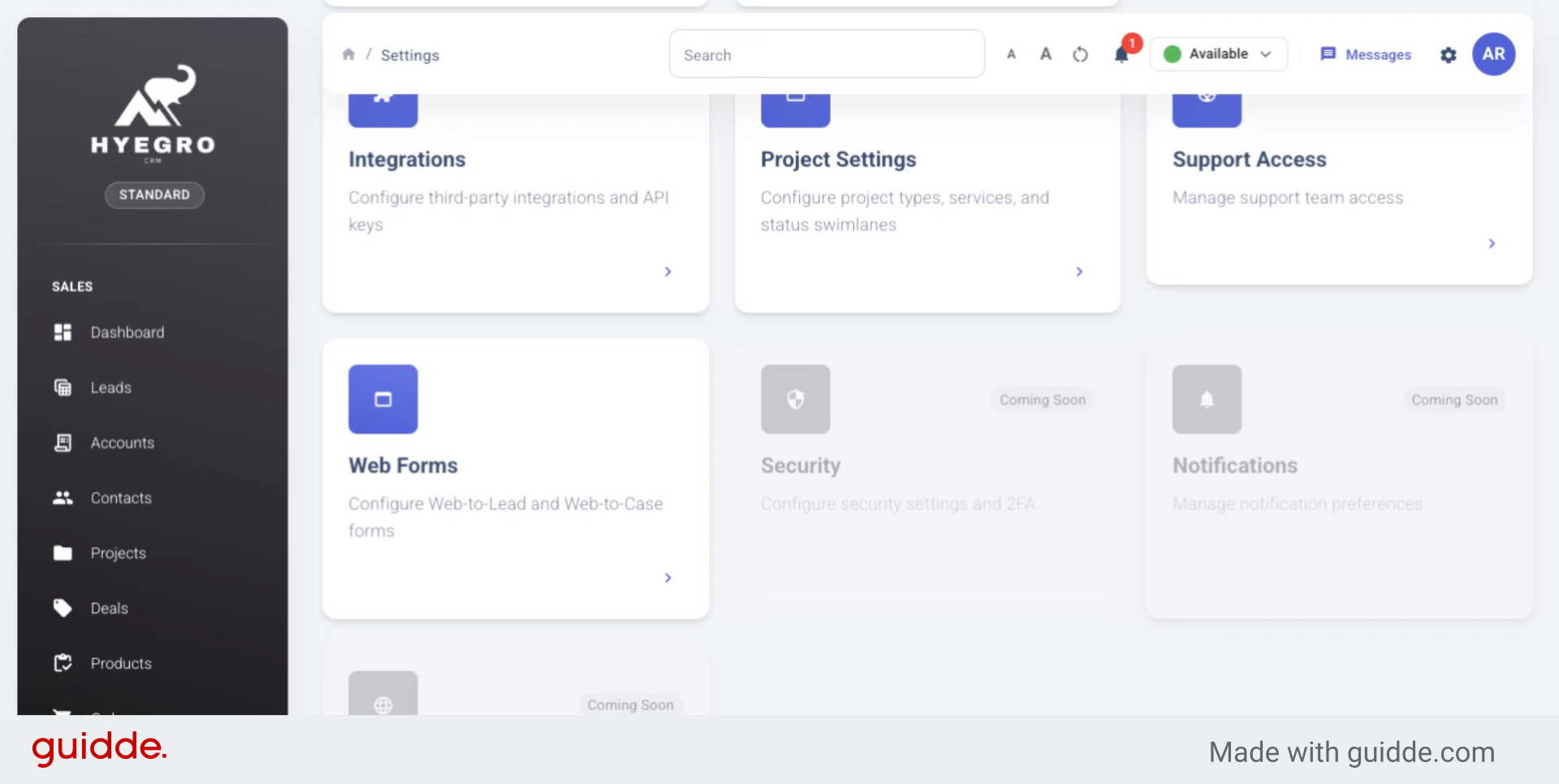Click the Web Forms card icon
This screenshot has height=784, width=1559.
(x=383, y=399)
